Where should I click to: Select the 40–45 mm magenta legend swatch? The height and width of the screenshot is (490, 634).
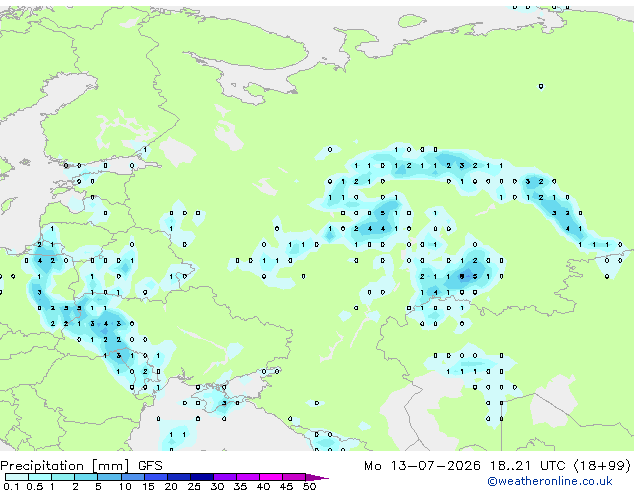tap(271, 477)
